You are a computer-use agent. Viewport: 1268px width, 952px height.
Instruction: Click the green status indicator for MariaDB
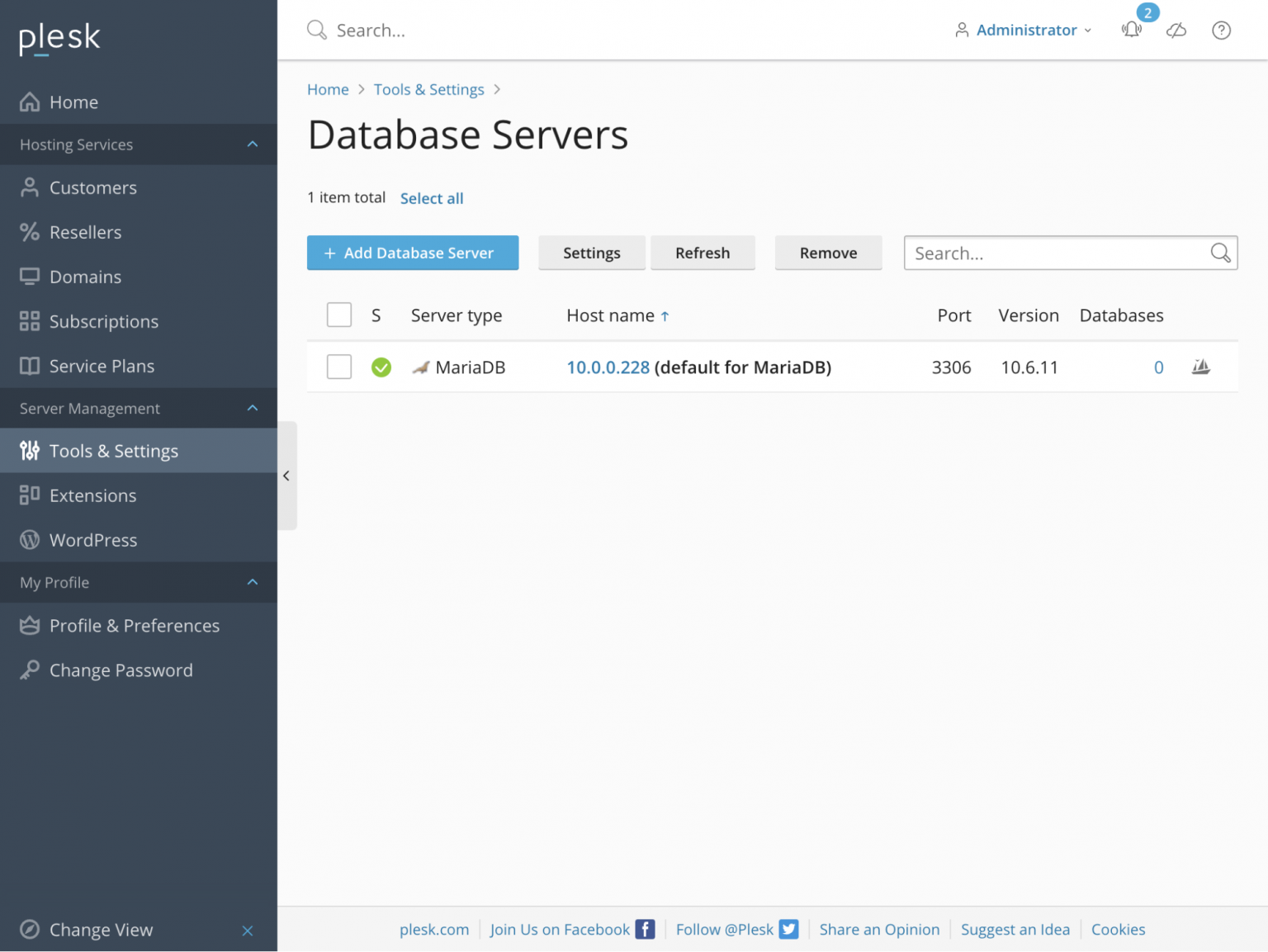(381, 367)
